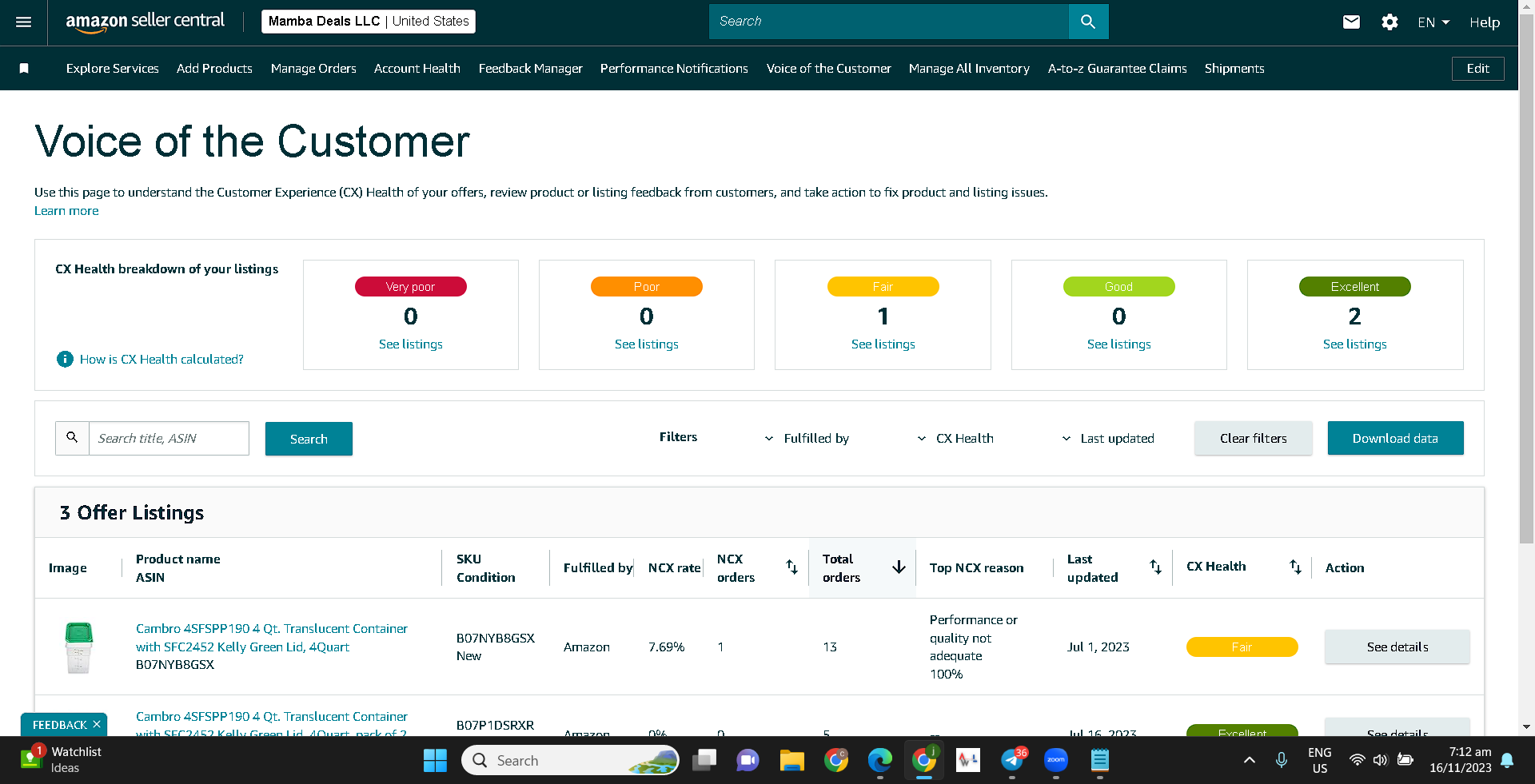Screen dimensions: 1535x784
Task: Follow the Learn more link
Action: click(66, 211)
